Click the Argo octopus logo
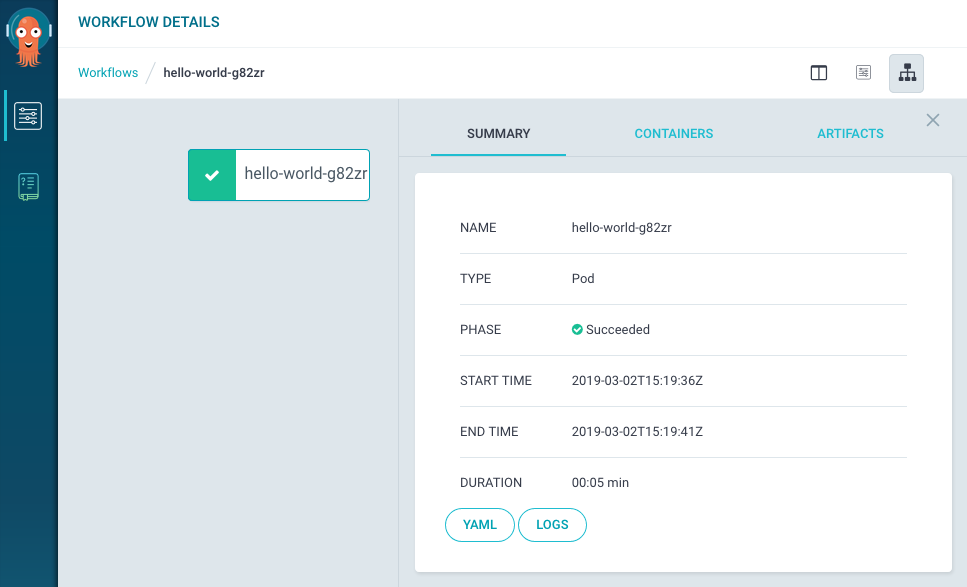Image resolution: width=967 pixels, height=587 pixels. pyautogui.click(x=28, y=37)
